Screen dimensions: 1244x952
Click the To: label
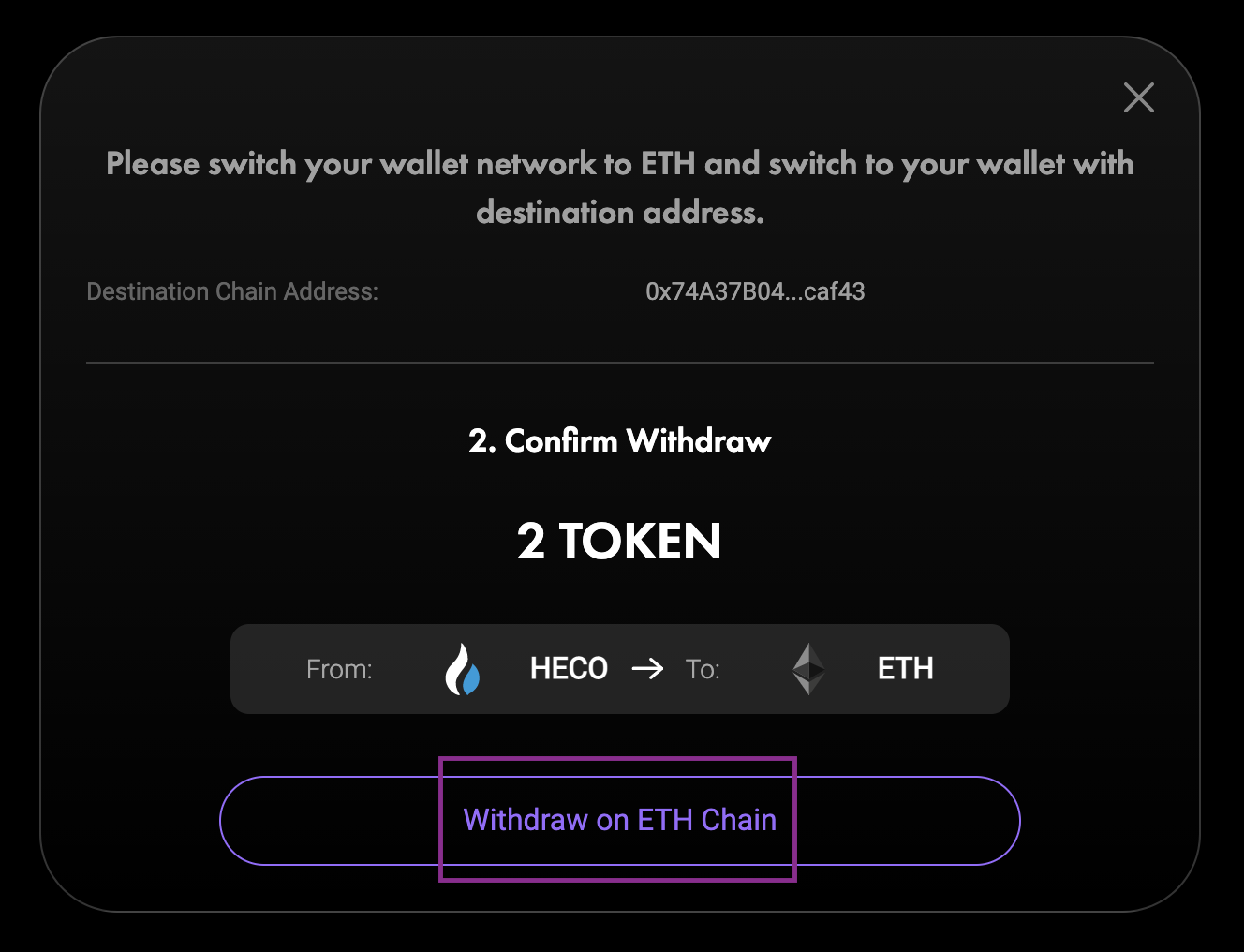click(x=703, y=669)
